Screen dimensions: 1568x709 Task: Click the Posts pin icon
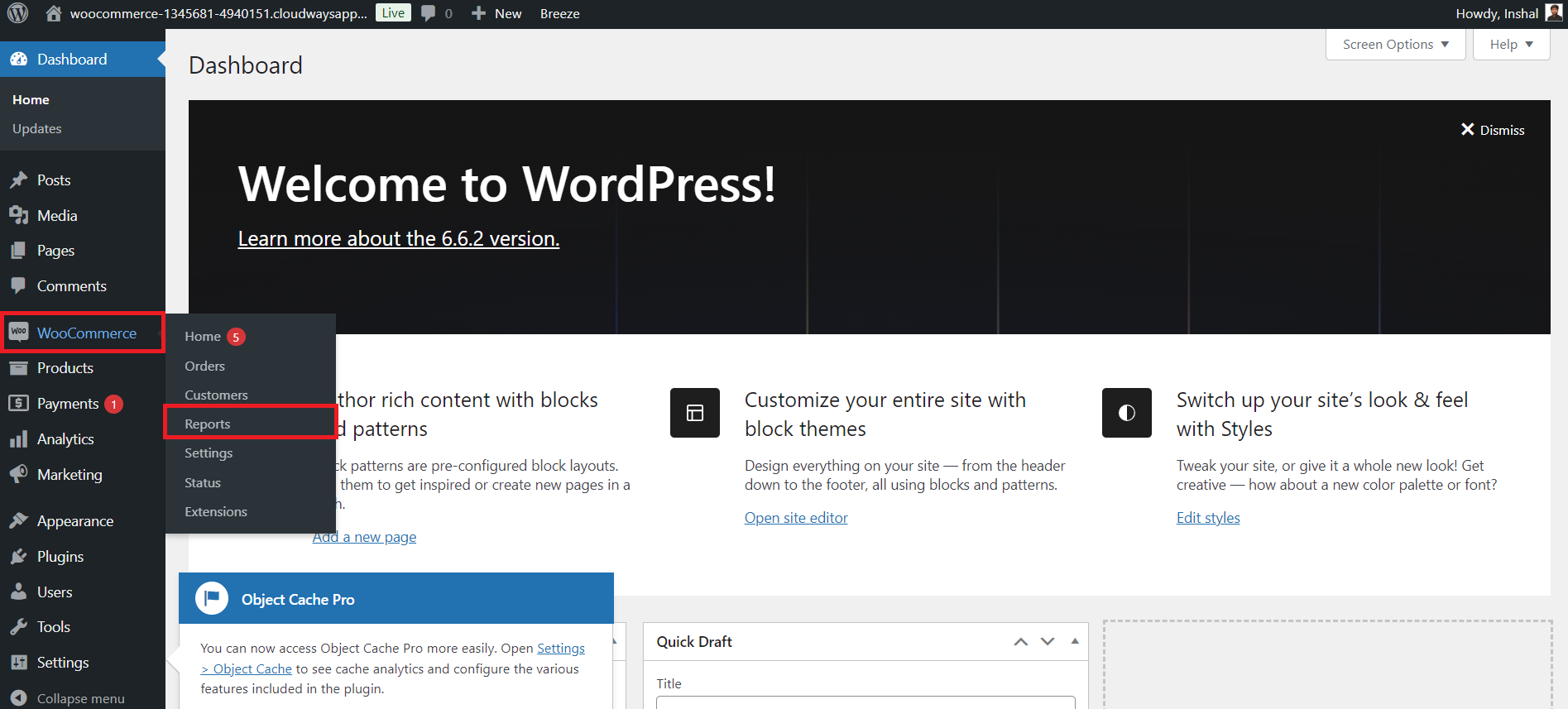[x=18, y=180]
